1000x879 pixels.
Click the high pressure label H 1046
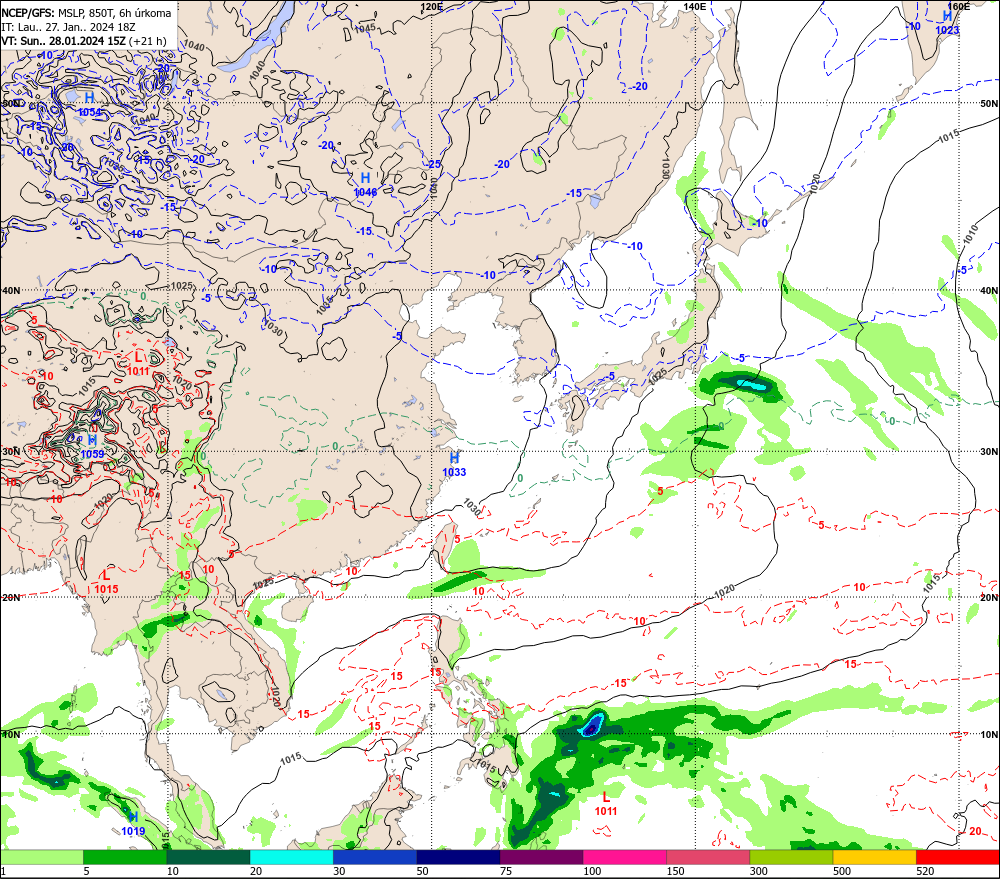[365, 184]
